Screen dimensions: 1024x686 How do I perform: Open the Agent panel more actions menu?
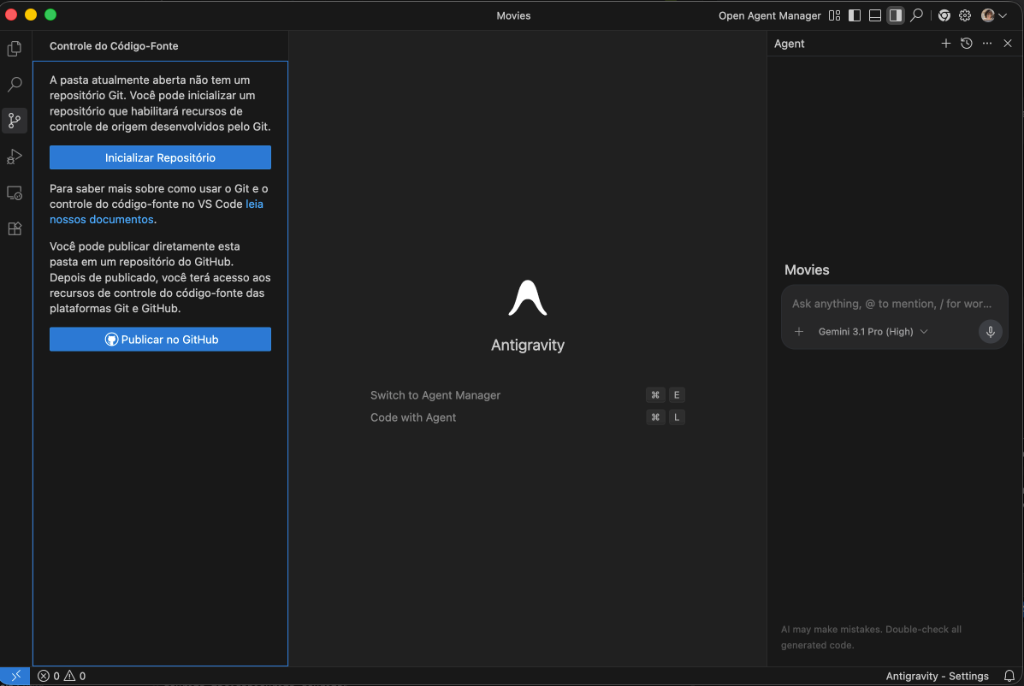987,43
